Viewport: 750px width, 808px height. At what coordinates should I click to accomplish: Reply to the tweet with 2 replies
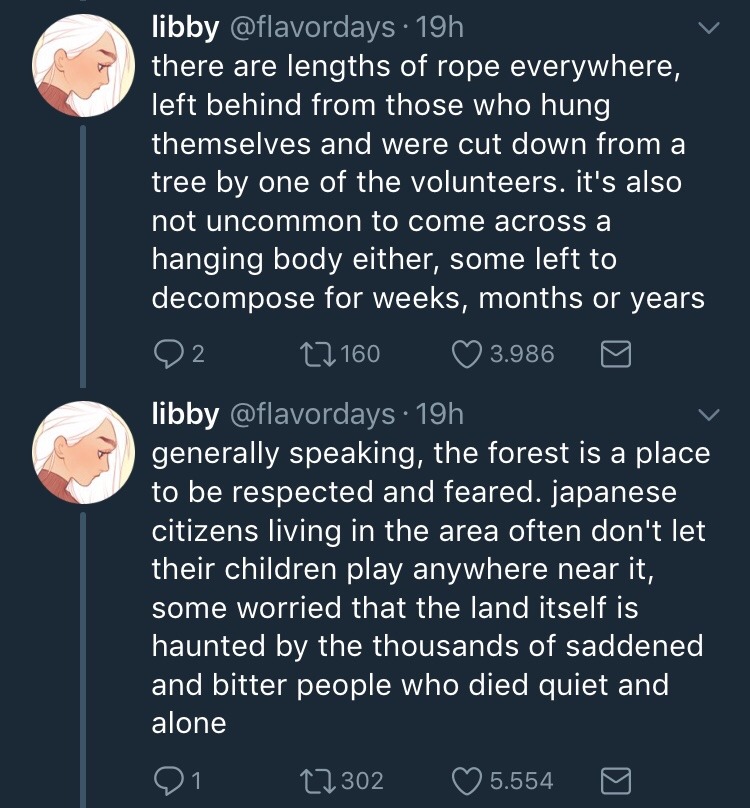click(x=168, y=353)
